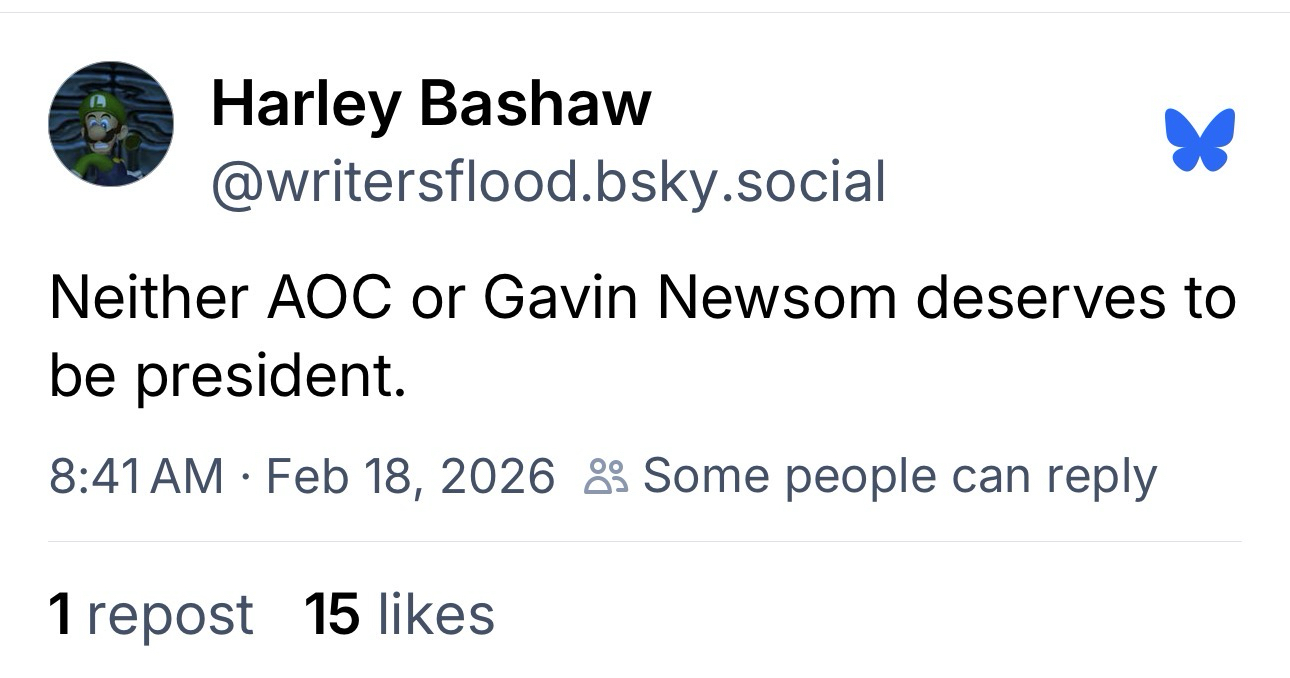Open the "15 likes" list
The width and height of the screenshot is (1290, 678).
(399, 614)
